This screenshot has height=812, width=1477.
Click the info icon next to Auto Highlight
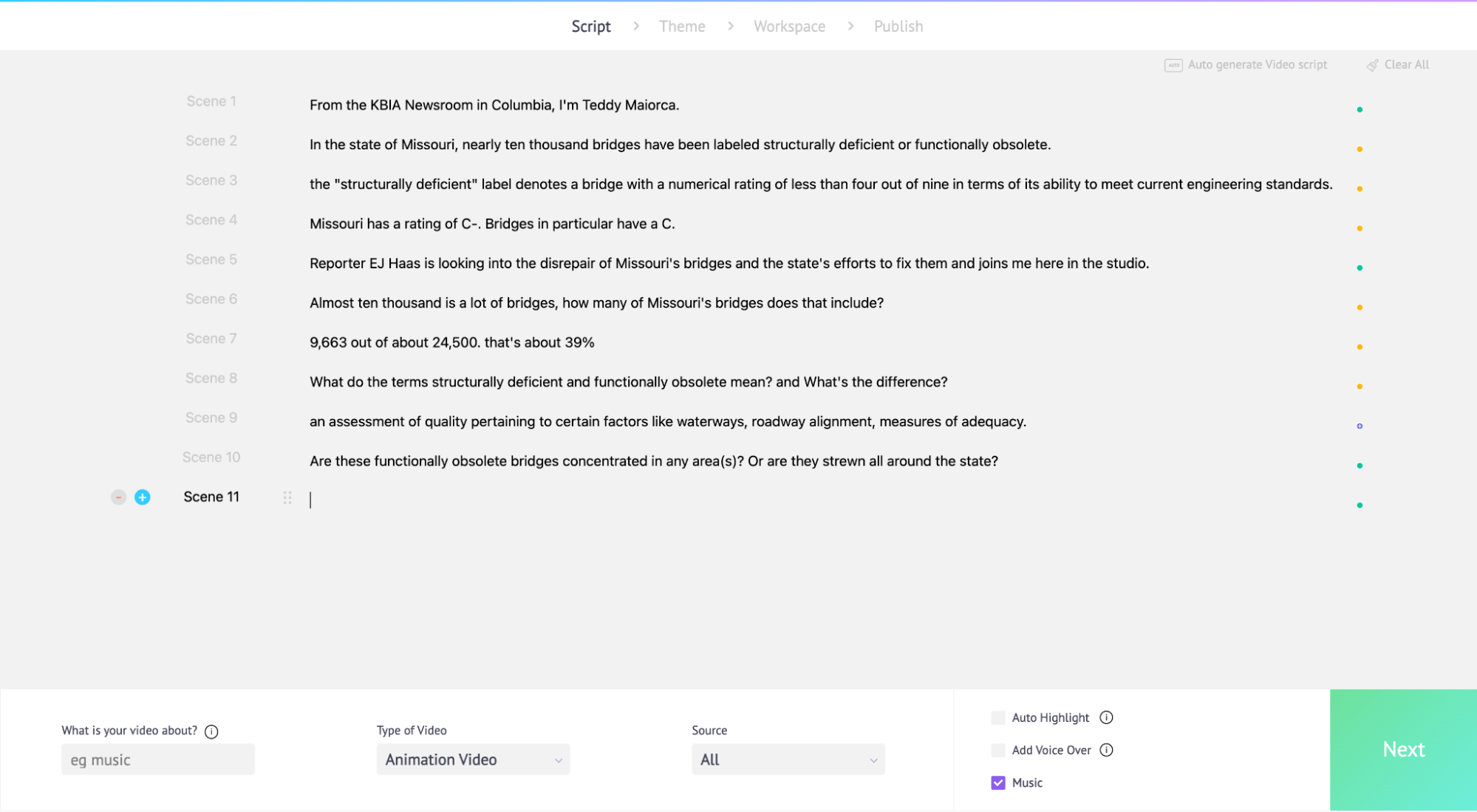pyautogui.click(x=1106, y=717)
